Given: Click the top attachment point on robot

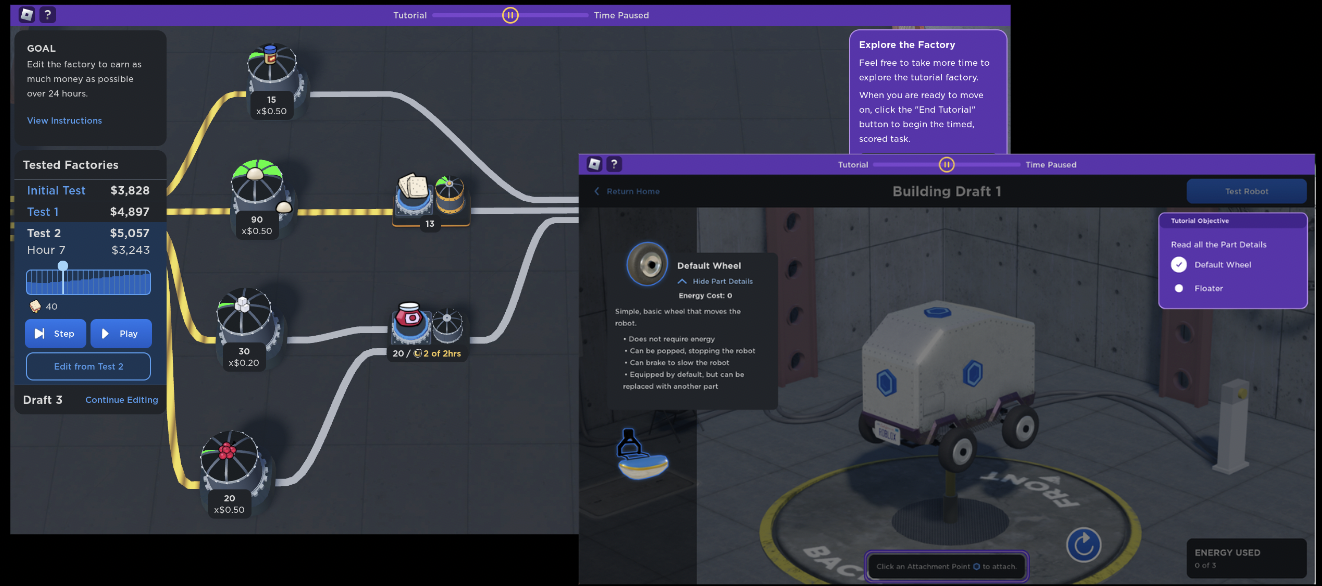Looking at the screenshot, I should tap(935, 312).
